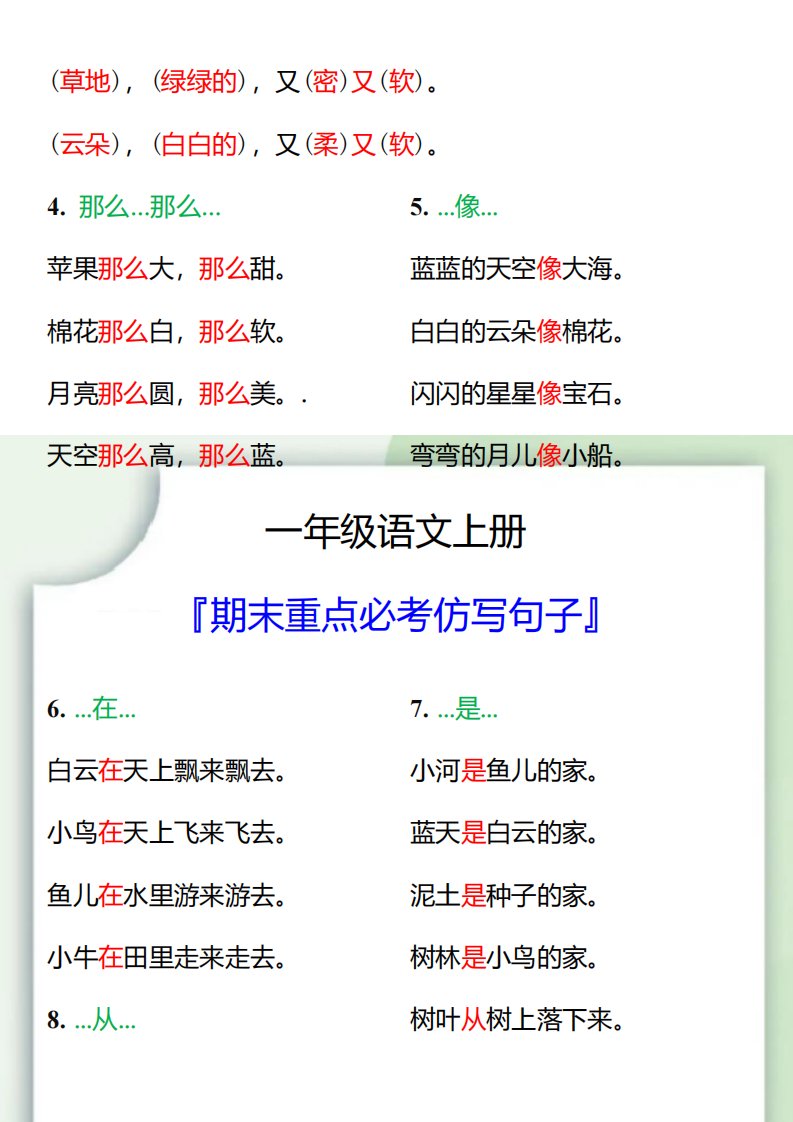The image size is (793, 1122).
Task: Select section heading 6. ...在...
Action: point(92,709)
